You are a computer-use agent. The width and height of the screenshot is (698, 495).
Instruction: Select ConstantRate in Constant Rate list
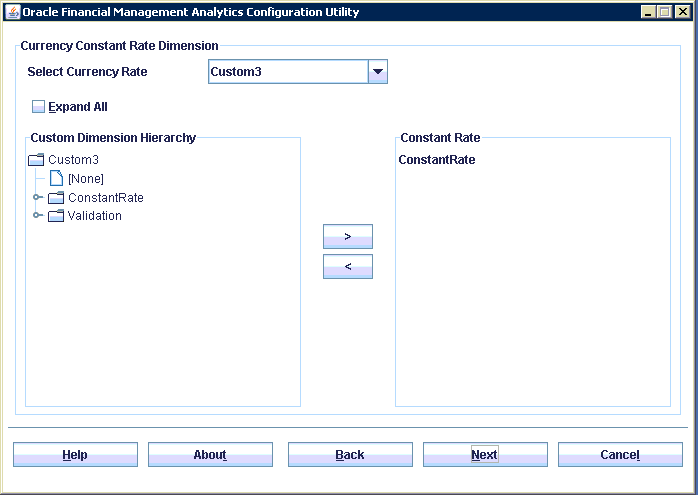click(437, 160)
